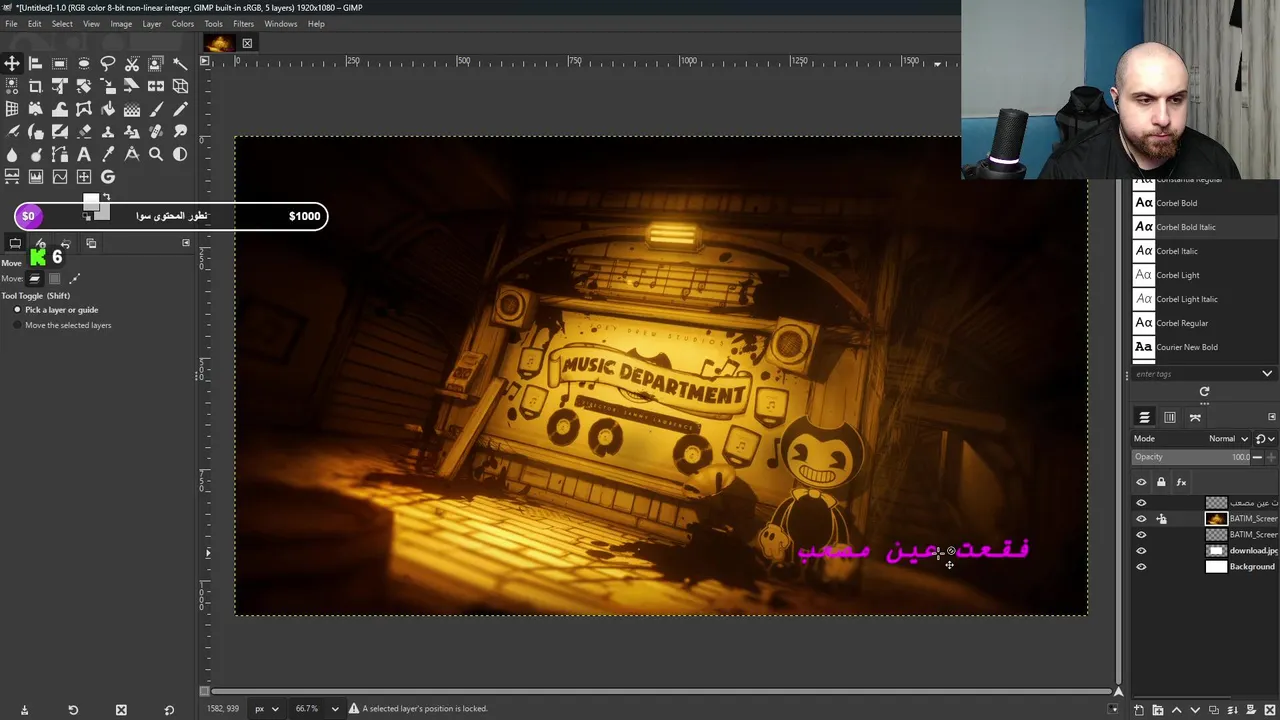Viewport: 1280px width, 720px height.
Task: Select the Move tool in the toolbox
Action: [x=12, y=63]
